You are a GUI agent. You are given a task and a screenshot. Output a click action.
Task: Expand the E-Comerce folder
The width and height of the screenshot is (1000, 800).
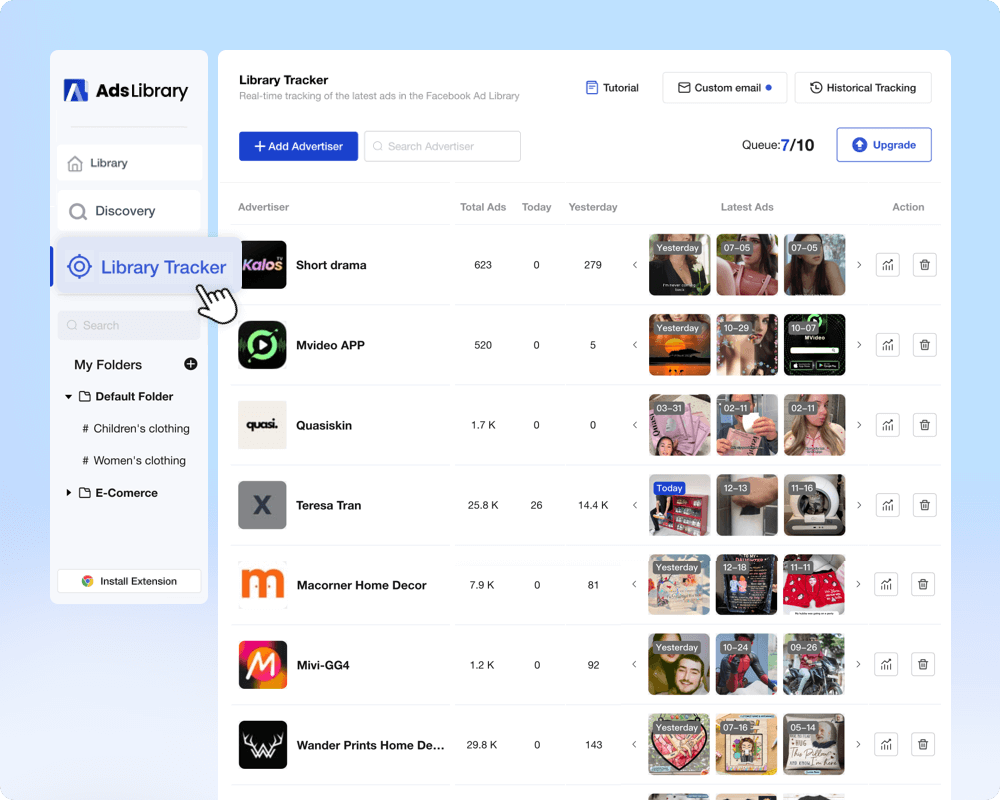pos(68,493)
